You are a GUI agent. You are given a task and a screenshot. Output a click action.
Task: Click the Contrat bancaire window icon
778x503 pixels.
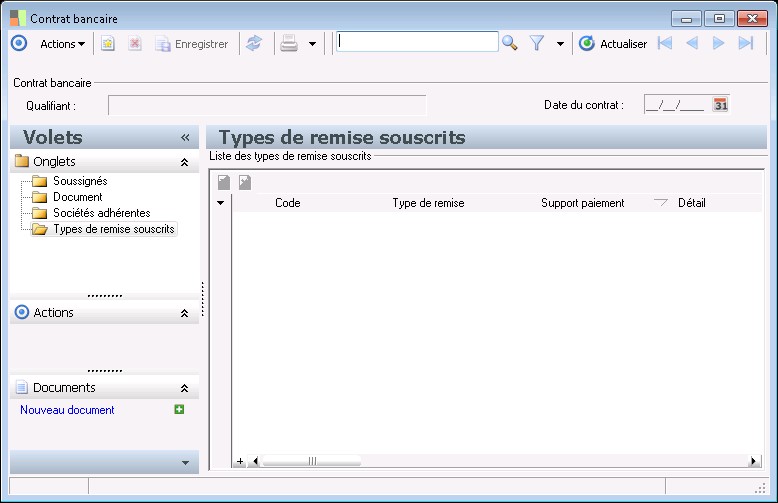coord(18,18)
